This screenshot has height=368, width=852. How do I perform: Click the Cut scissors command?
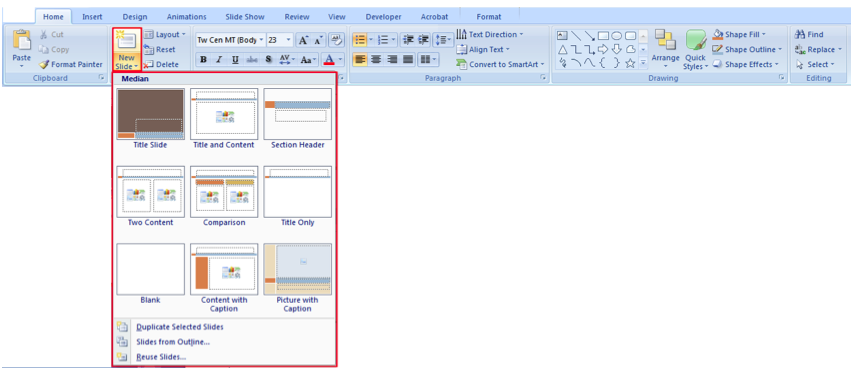52,34
